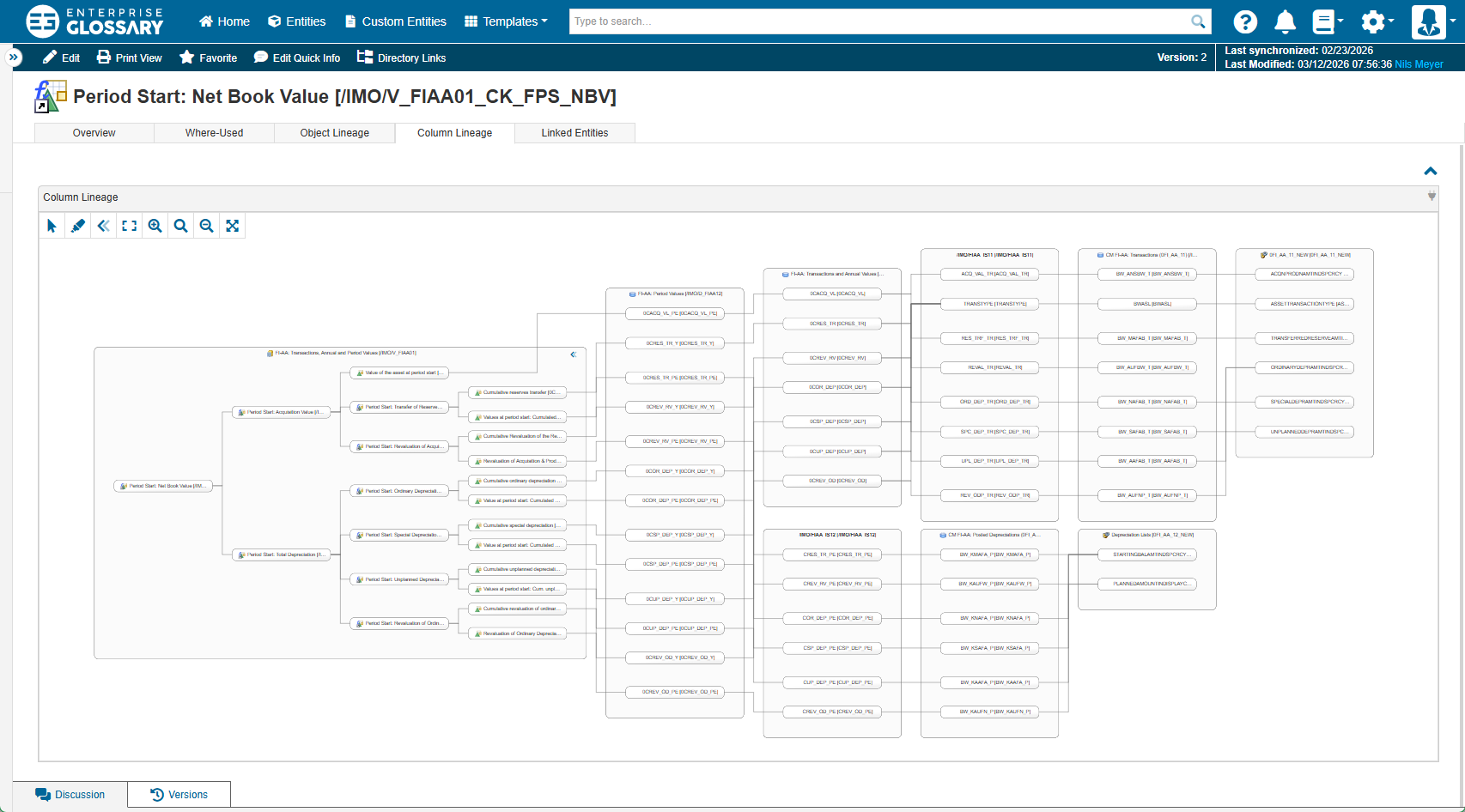Select Period Start: Special Depreciation node
This screenshot has height=812, width=1465.
(399, 535)
